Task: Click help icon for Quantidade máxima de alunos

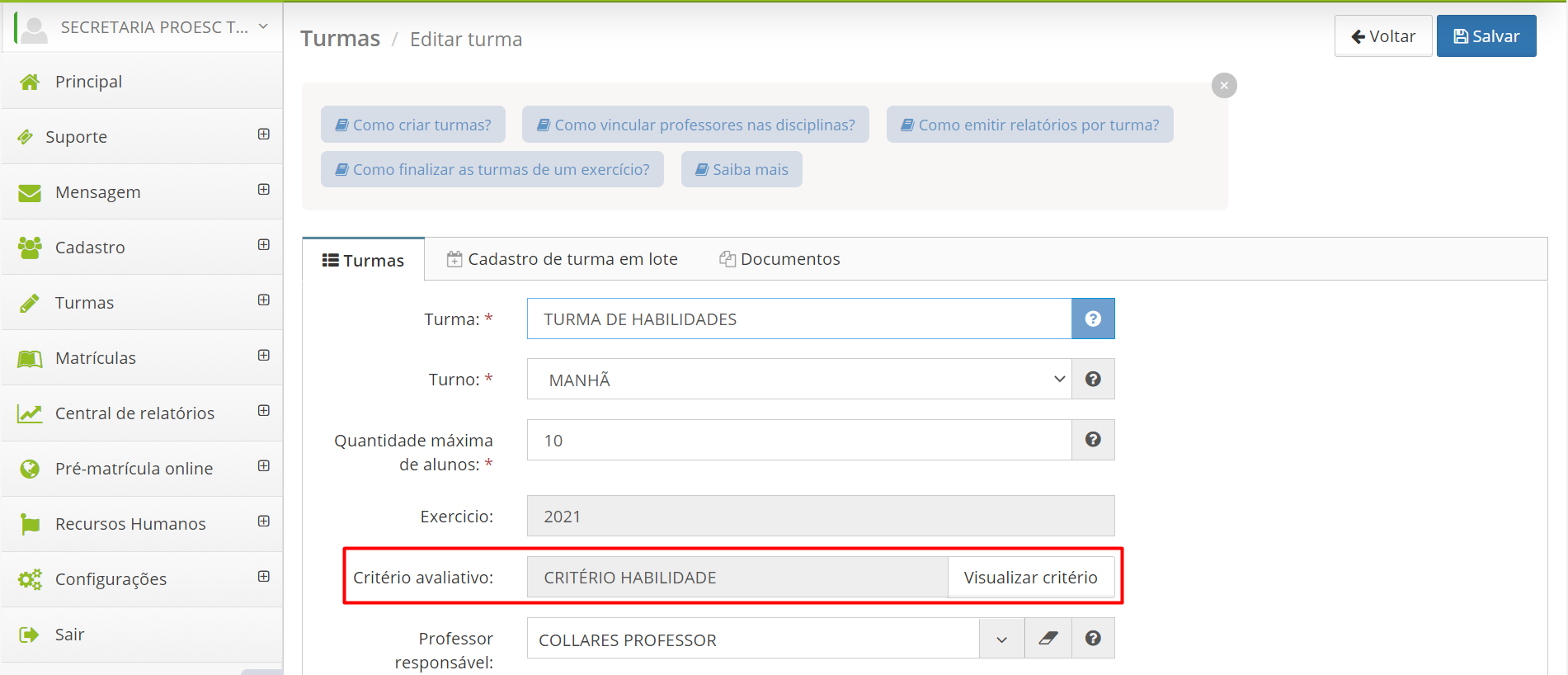Action: point(1093,440)
